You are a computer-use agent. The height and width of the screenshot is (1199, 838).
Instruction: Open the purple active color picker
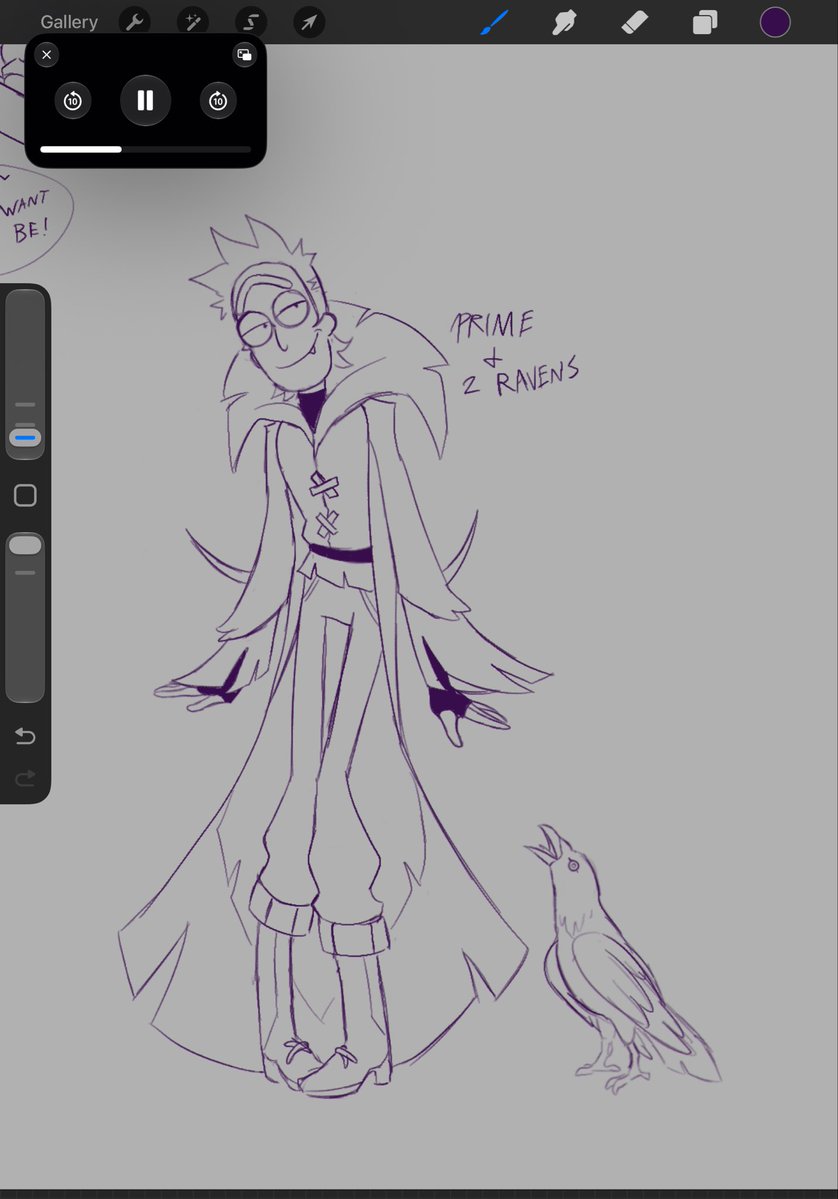(775, 22)
